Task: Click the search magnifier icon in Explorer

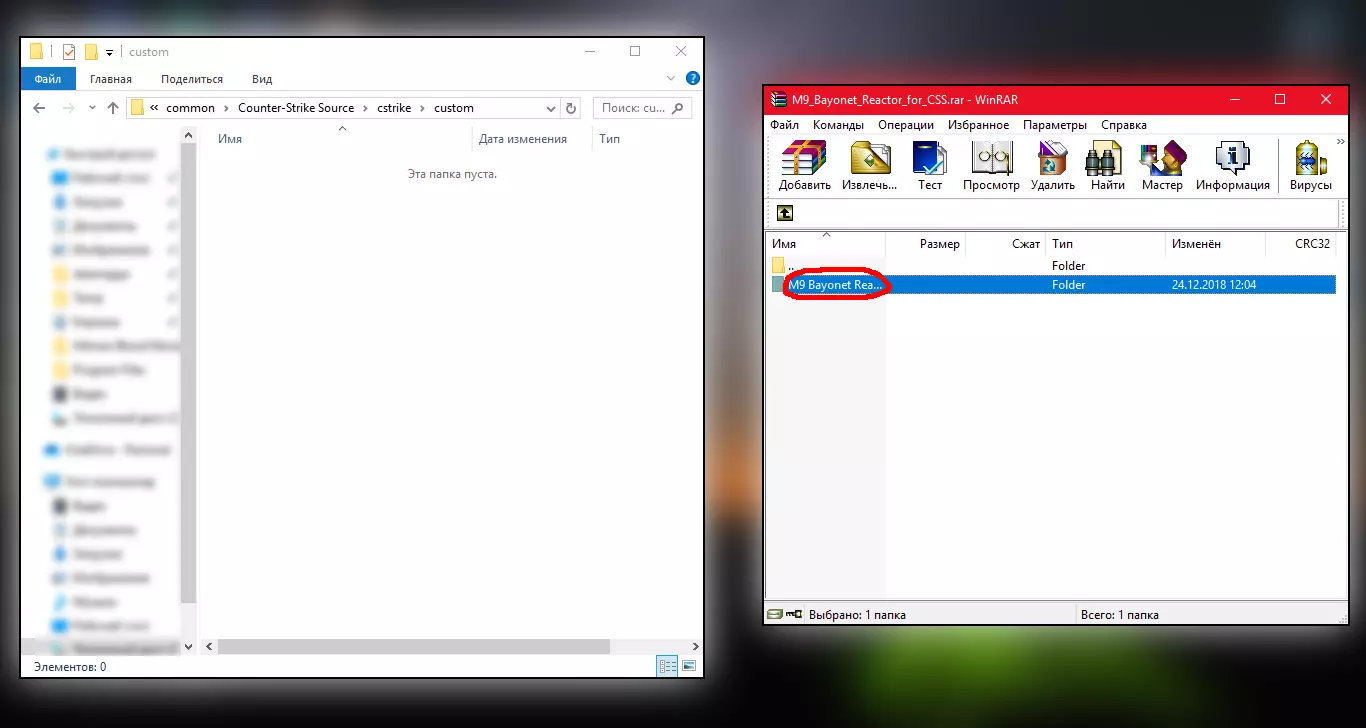Action: click(677, 108)
